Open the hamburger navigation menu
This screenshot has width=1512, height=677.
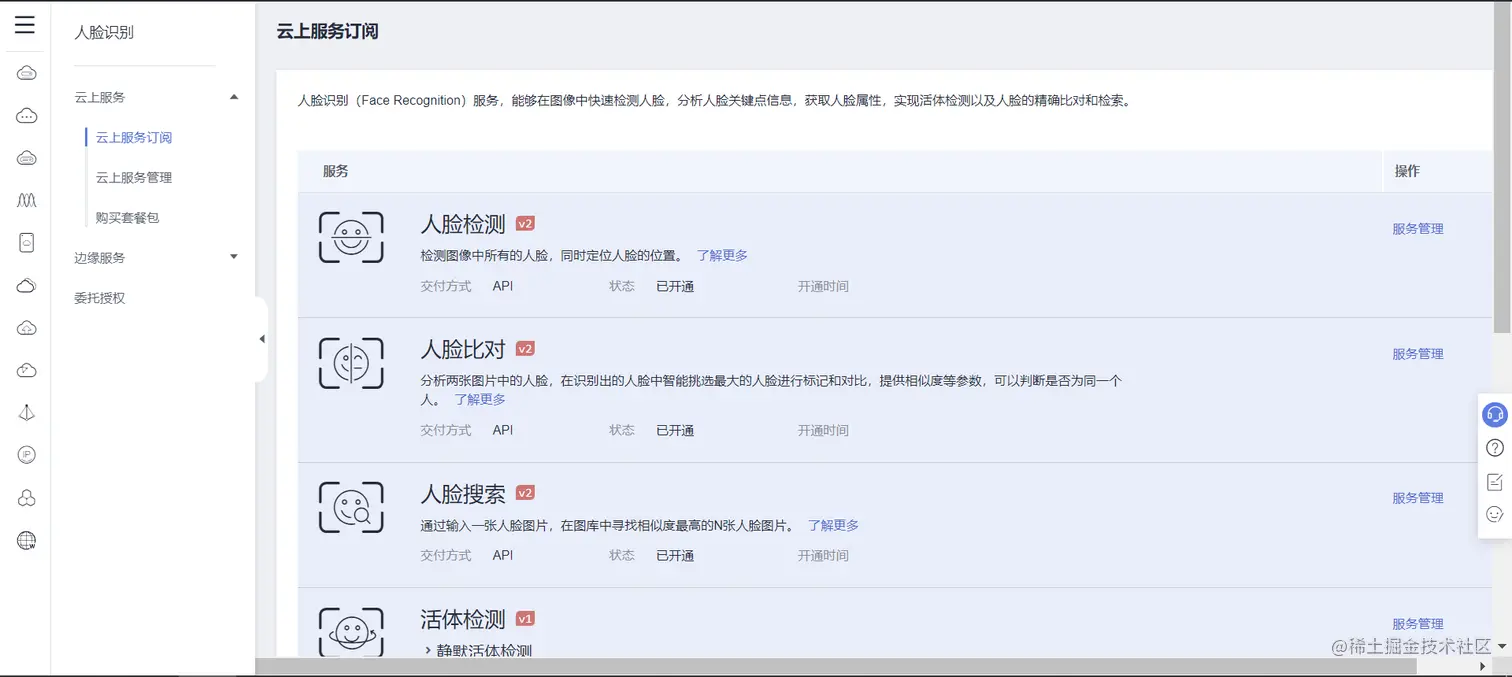[x=25, y=25]
